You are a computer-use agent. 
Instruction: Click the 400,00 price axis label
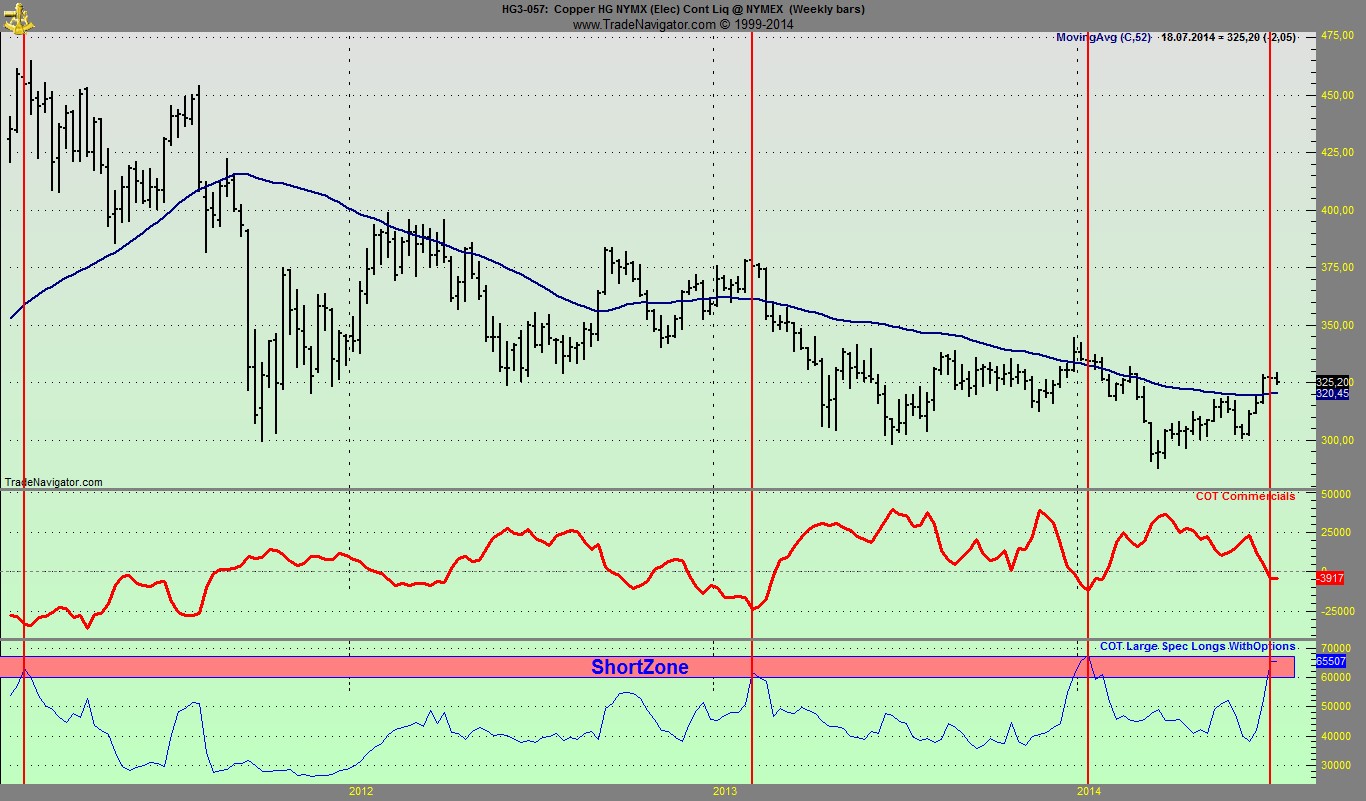click(x=1337, y=211)
